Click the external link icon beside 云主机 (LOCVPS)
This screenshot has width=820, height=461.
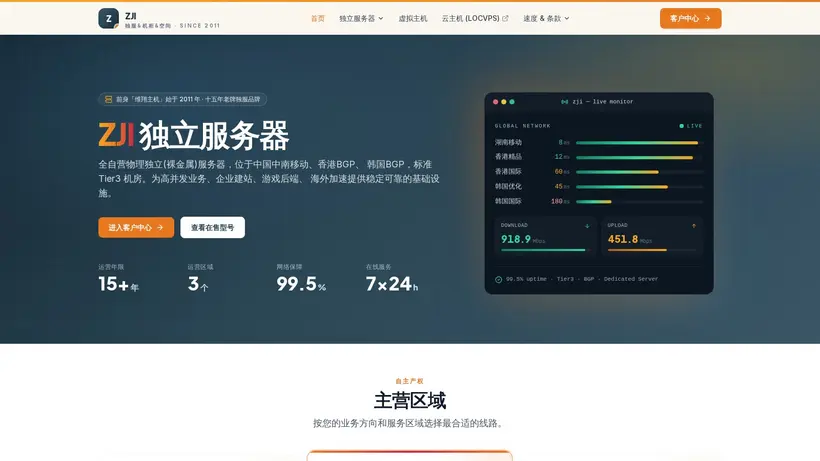tap(505, 18)
